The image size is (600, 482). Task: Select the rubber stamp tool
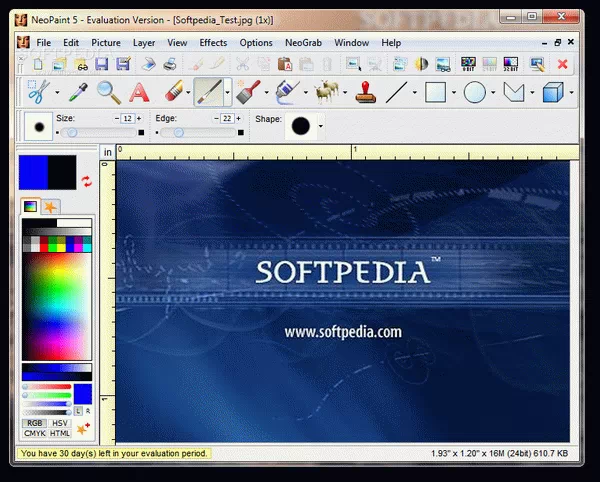pos(365,92)
